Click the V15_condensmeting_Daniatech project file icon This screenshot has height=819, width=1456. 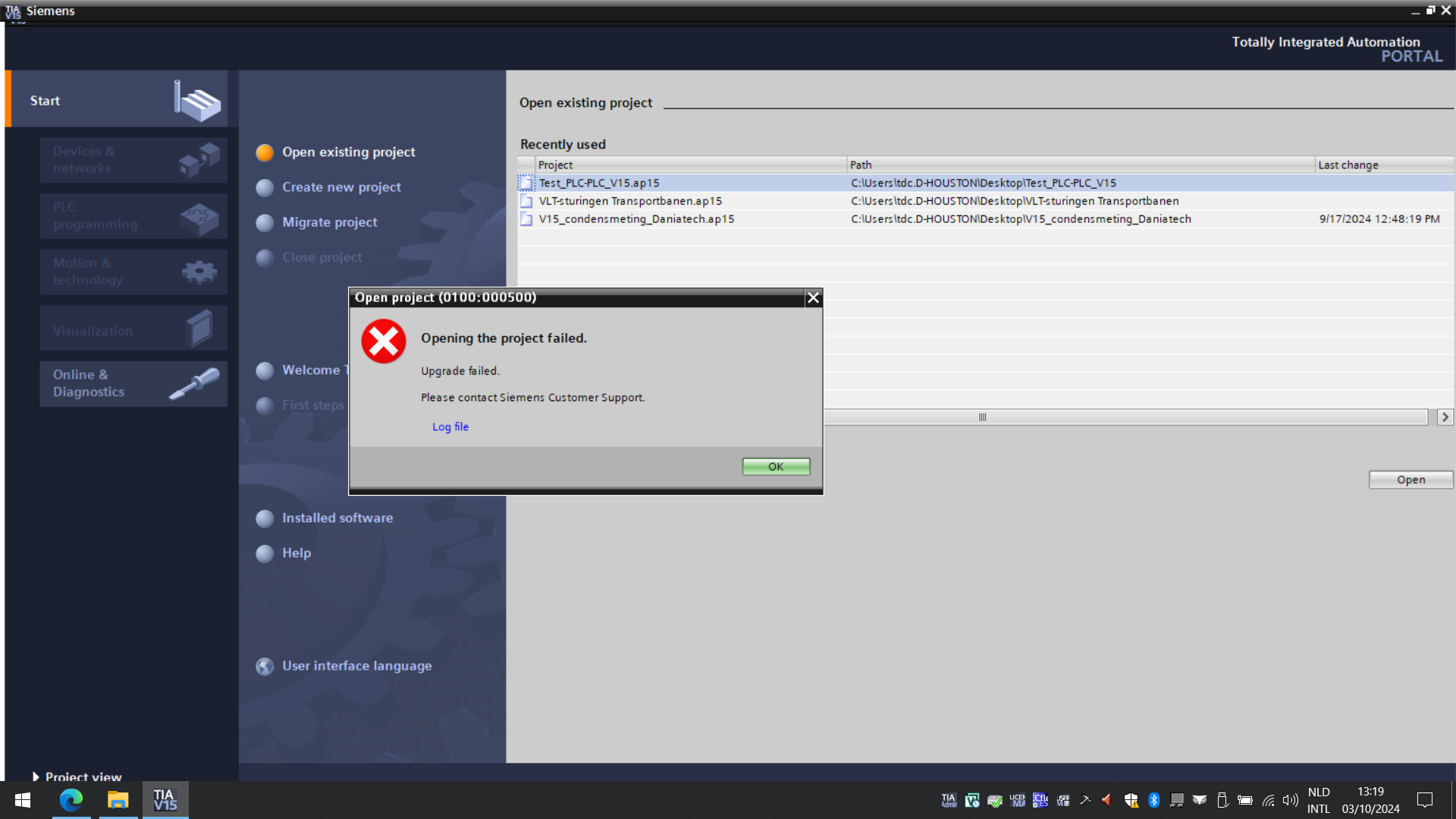click(x=526, y=219)
